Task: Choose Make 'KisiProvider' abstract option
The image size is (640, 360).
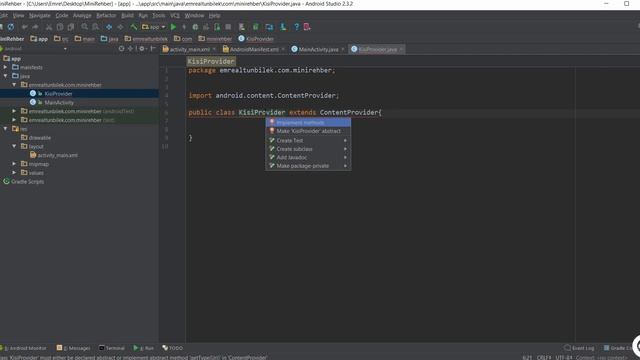Action: coord(308,131)
